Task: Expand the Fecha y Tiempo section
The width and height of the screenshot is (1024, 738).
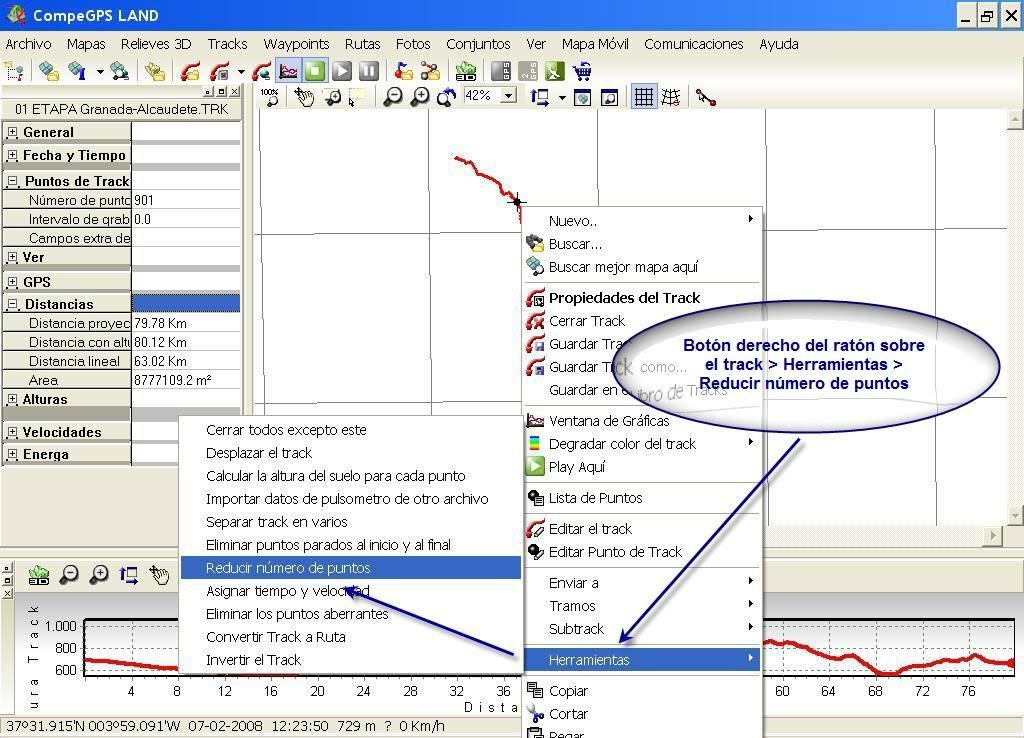Action: [12, 155]
